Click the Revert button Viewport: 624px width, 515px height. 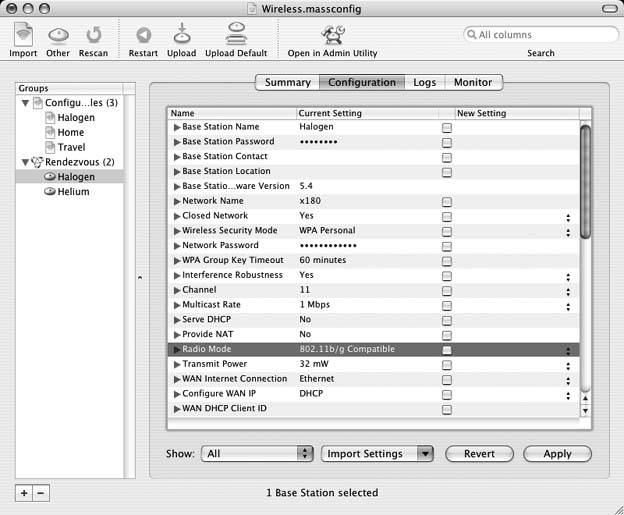(479, 453)
